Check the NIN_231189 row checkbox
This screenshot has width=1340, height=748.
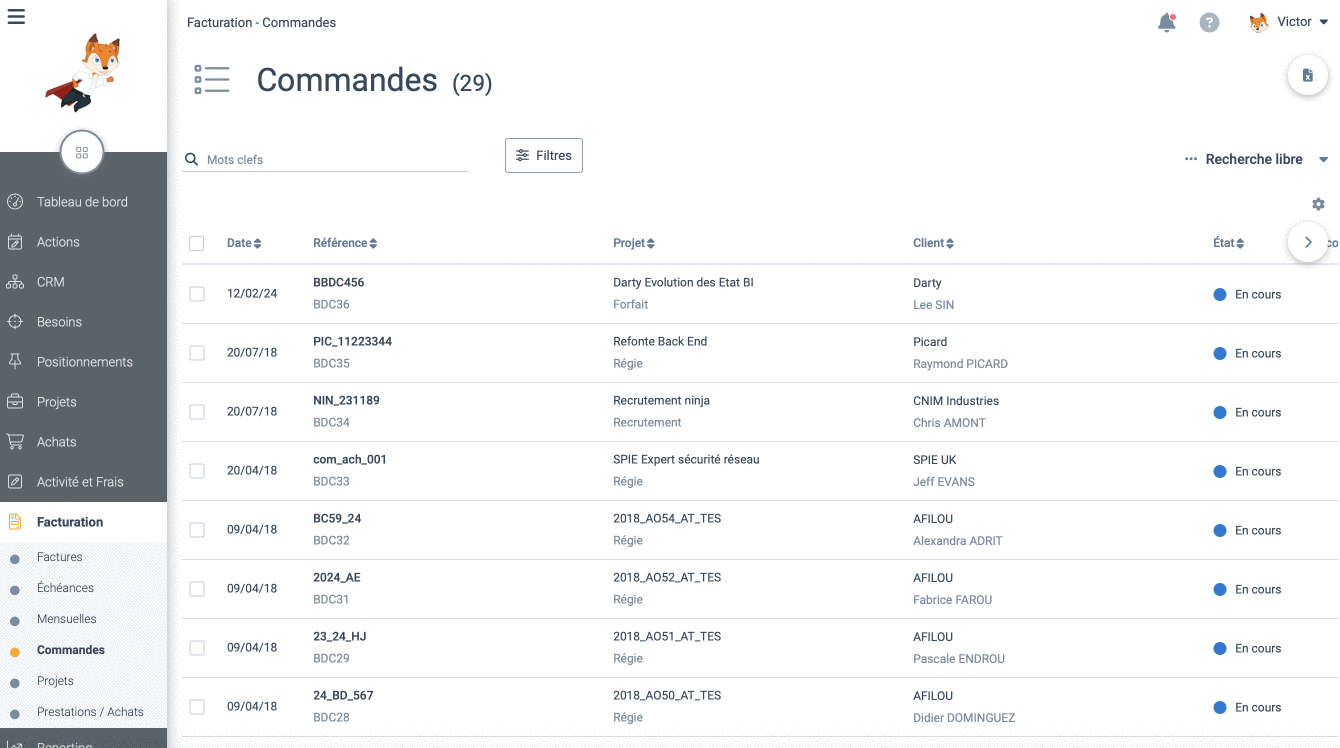pos(197,412)
